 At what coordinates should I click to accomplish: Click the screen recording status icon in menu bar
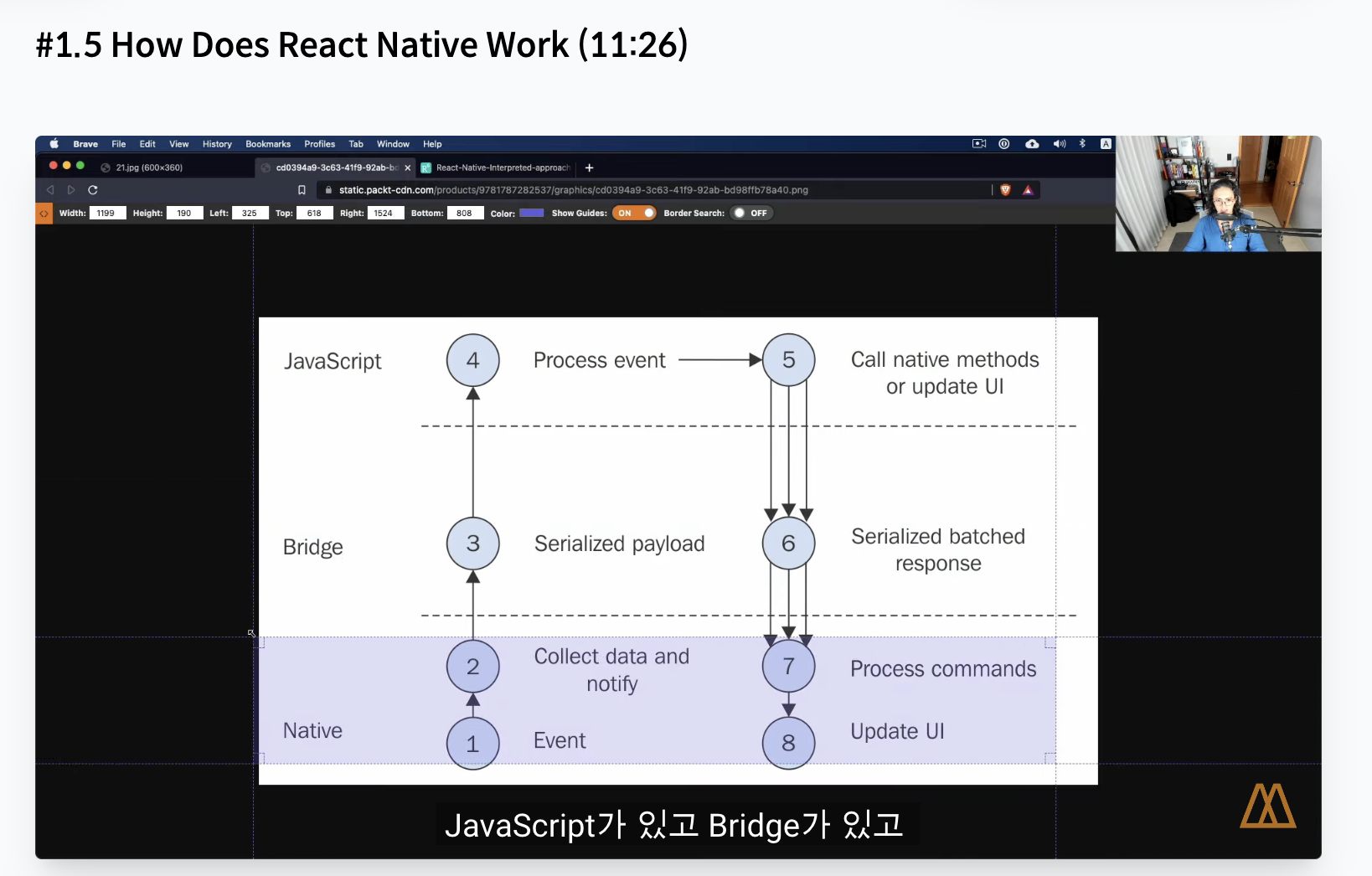[x=979, y=144]
